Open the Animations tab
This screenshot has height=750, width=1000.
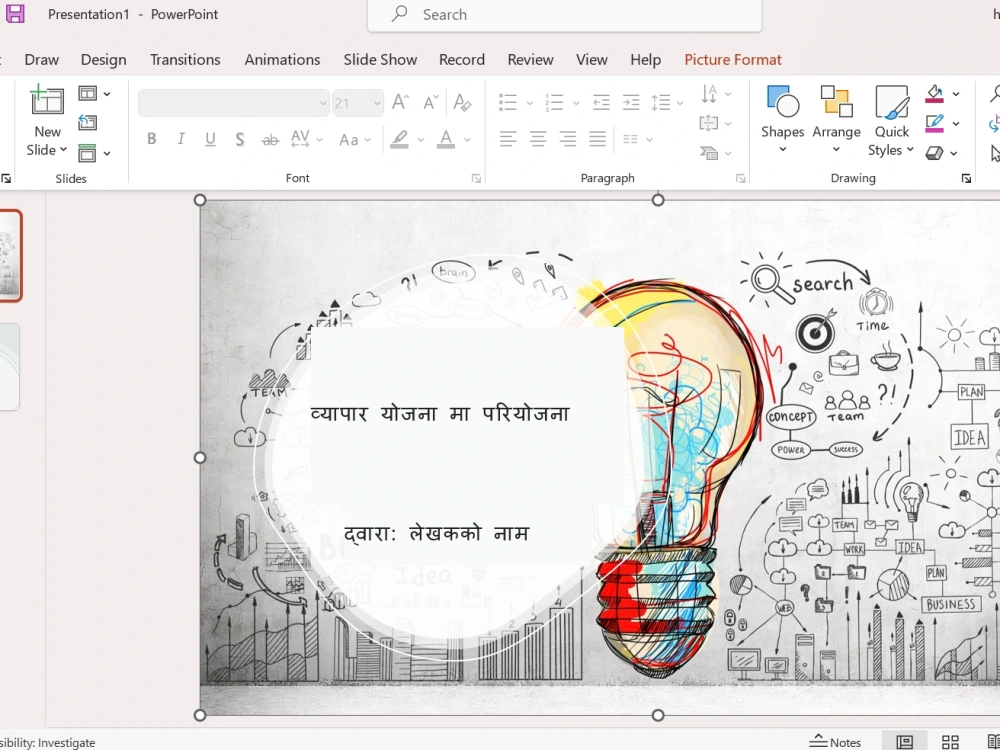(283, 59)
